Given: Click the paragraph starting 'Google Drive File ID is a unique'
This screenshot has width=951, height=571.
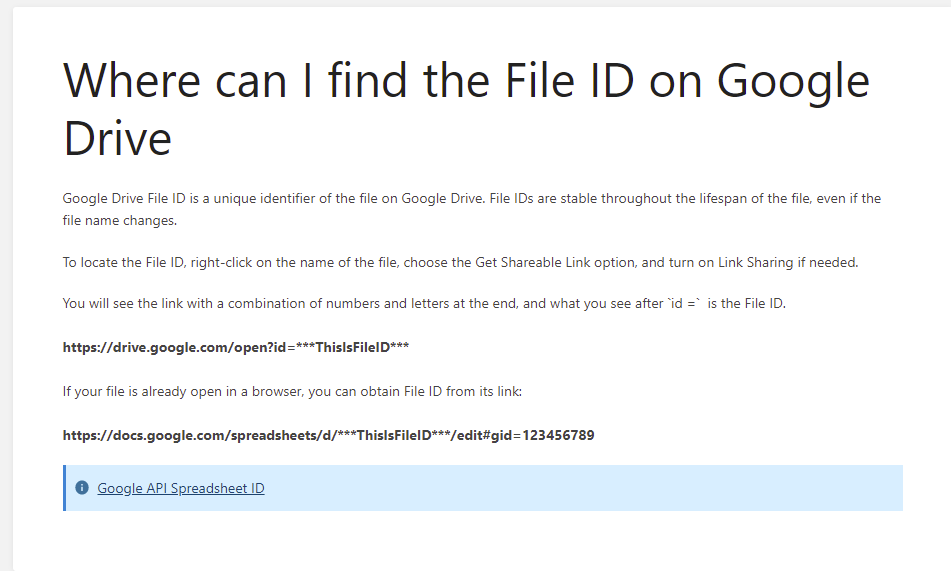Looking at the screenshot, I should point(472,209).
